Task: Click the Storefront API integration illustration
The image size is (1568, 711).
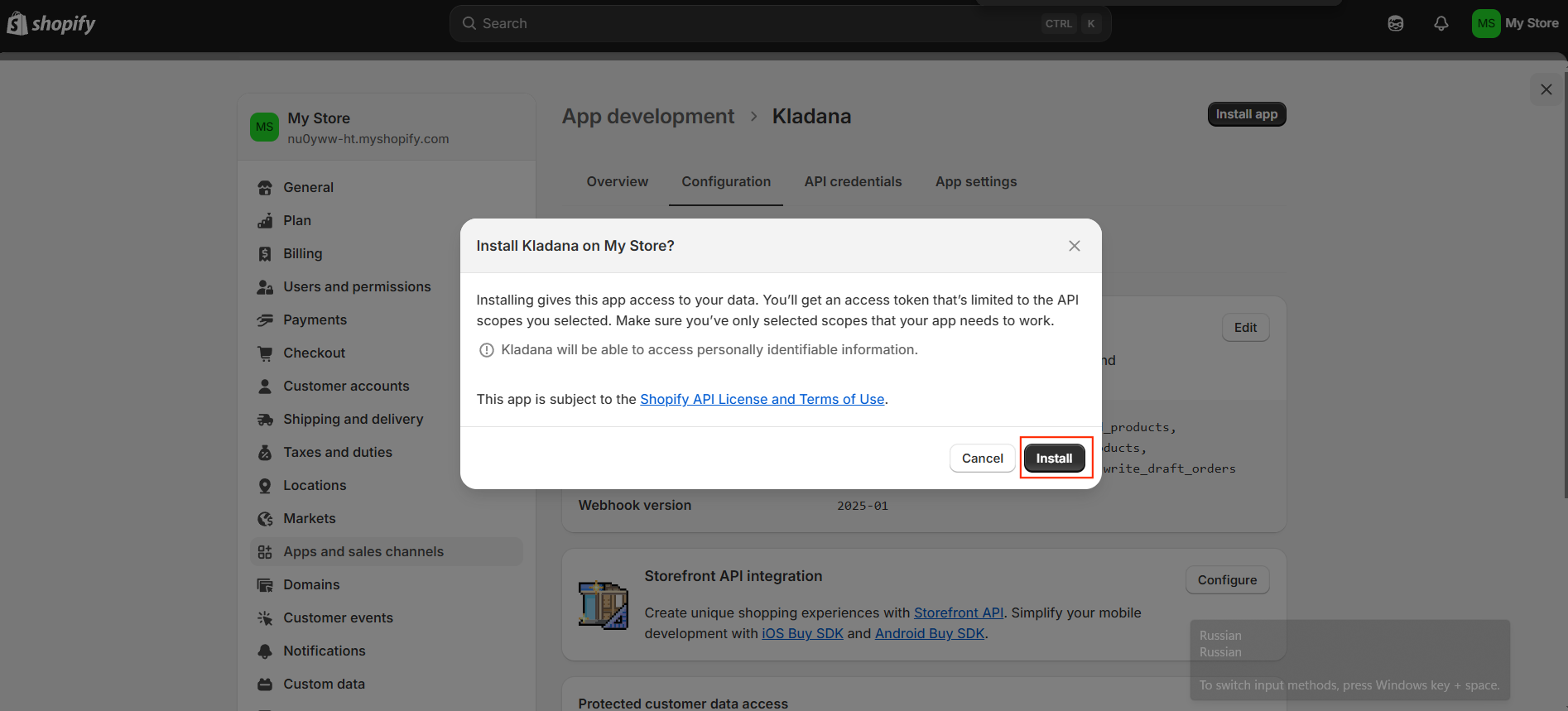Action: [603, 605]
